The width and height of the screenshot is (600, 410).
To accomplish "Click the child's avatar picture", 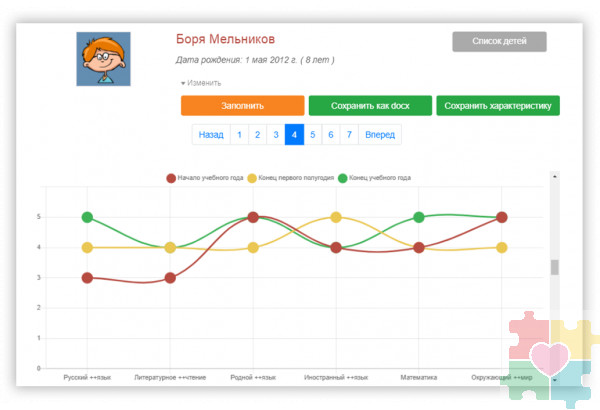I will 104,58.
